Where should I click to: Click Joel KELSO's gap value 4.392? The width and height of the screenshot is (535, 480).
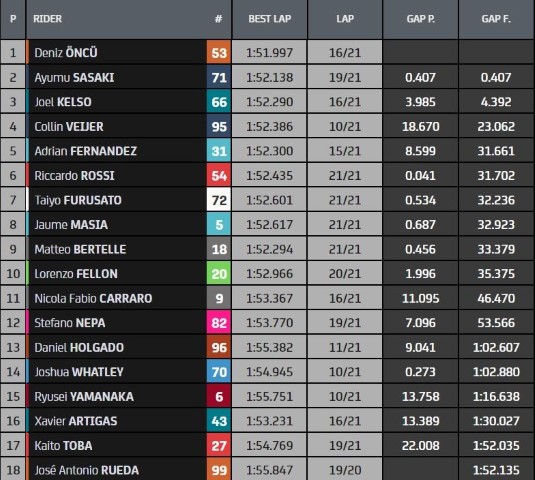pos(496,102)
